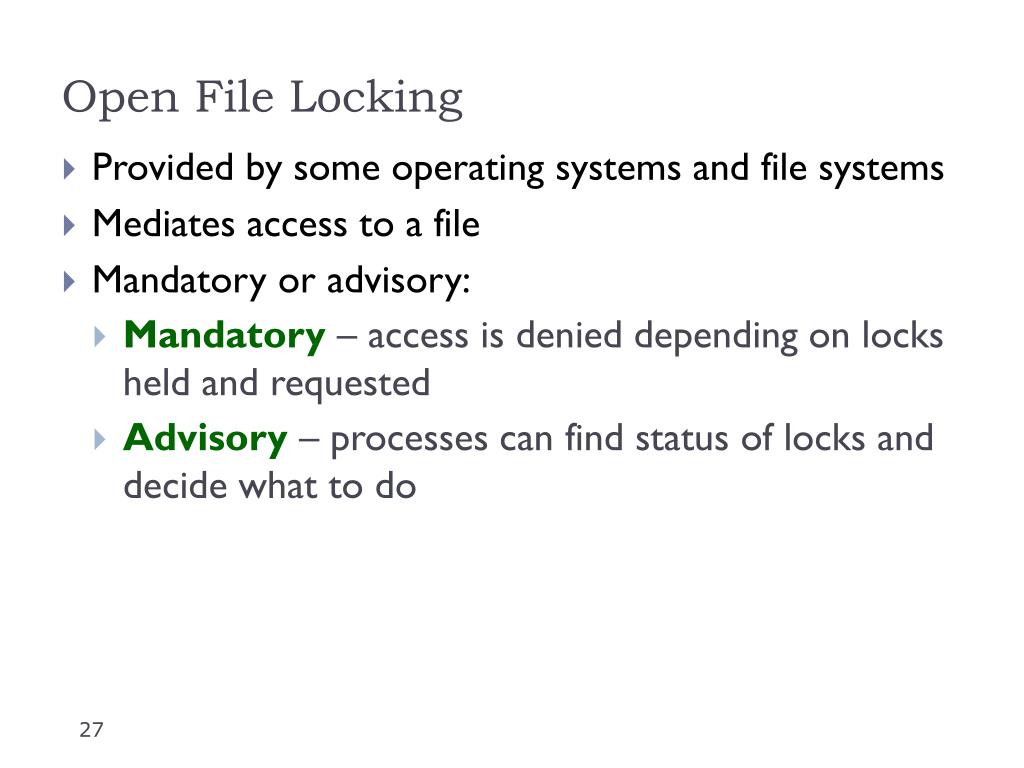Click the word 'Open' in the title

click(120, 100)
